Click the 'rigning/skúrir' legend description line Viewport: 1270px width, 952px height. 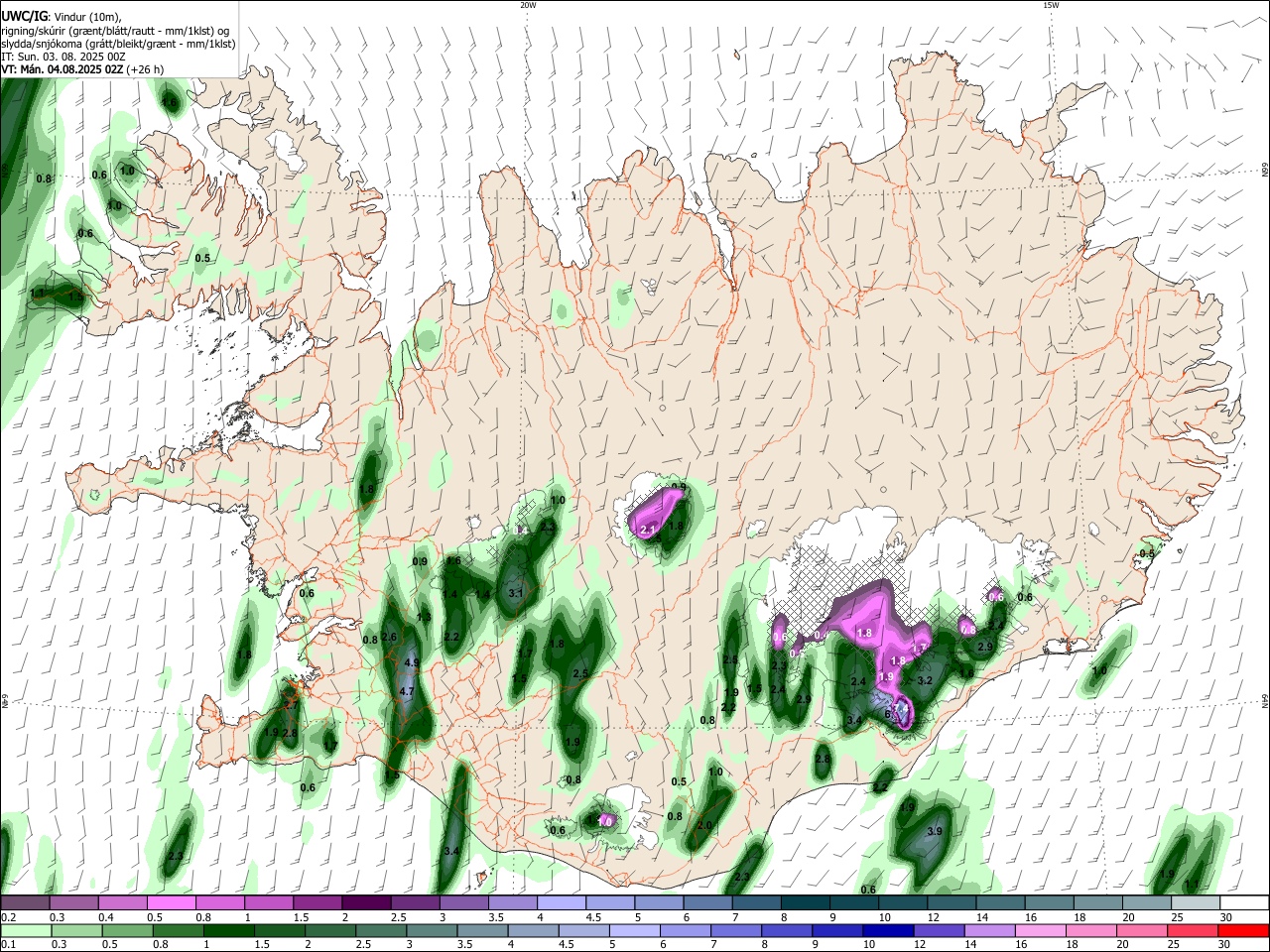(x=116, y=30)
